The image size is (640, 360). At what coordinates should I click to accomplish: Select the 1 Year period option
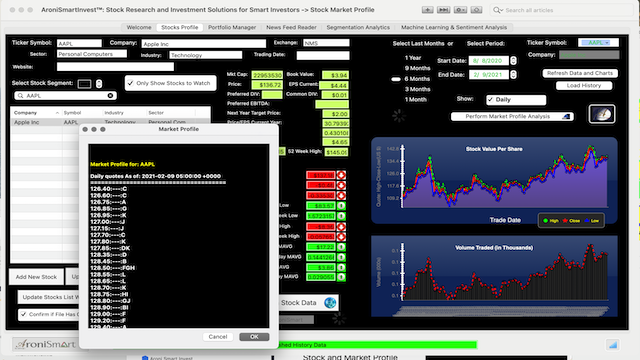[x=413, y=58]
